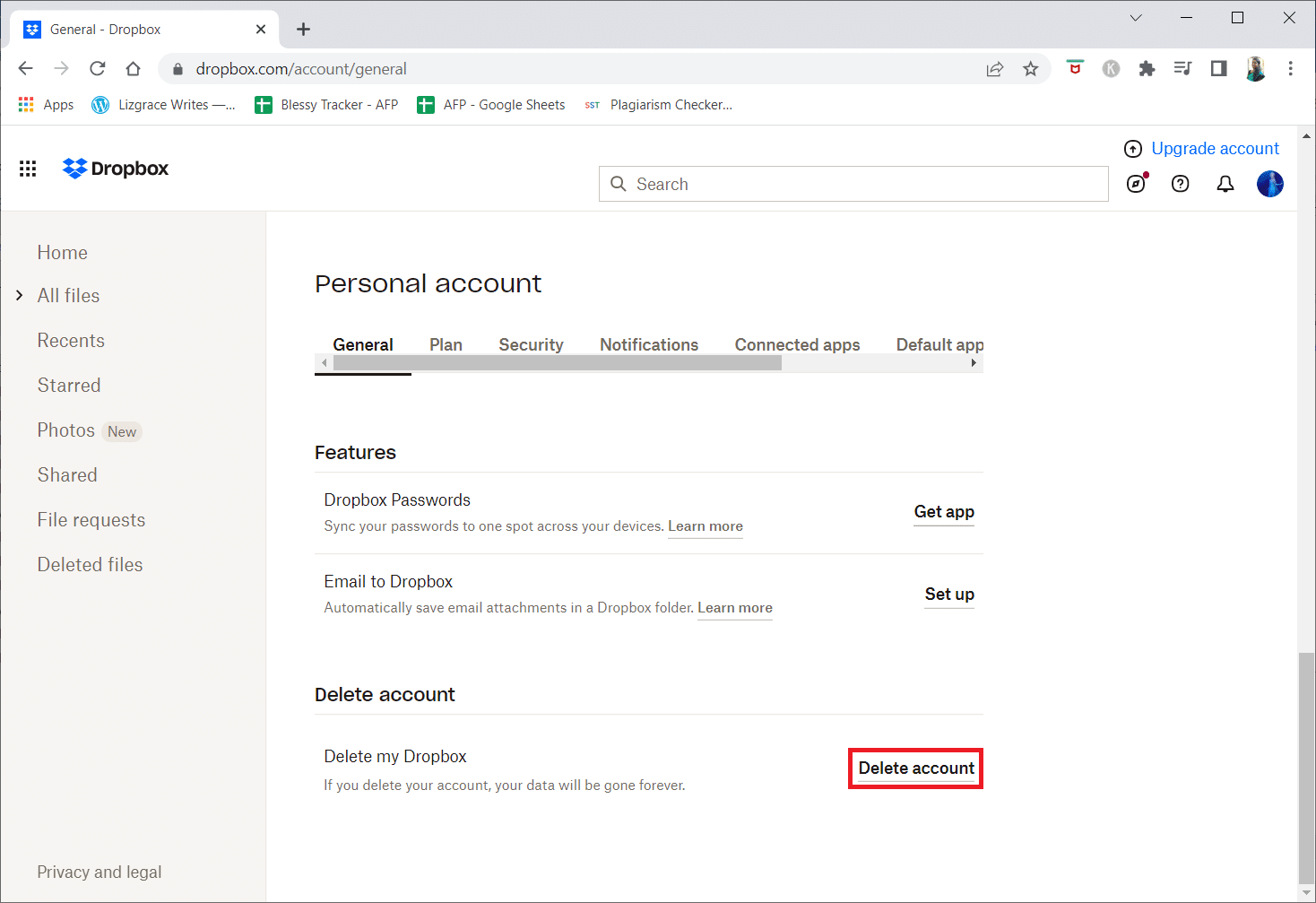Open Shared in sidebar
Image resolution: width=1316 pixels, height=903 pixels.
click(67, 475)
